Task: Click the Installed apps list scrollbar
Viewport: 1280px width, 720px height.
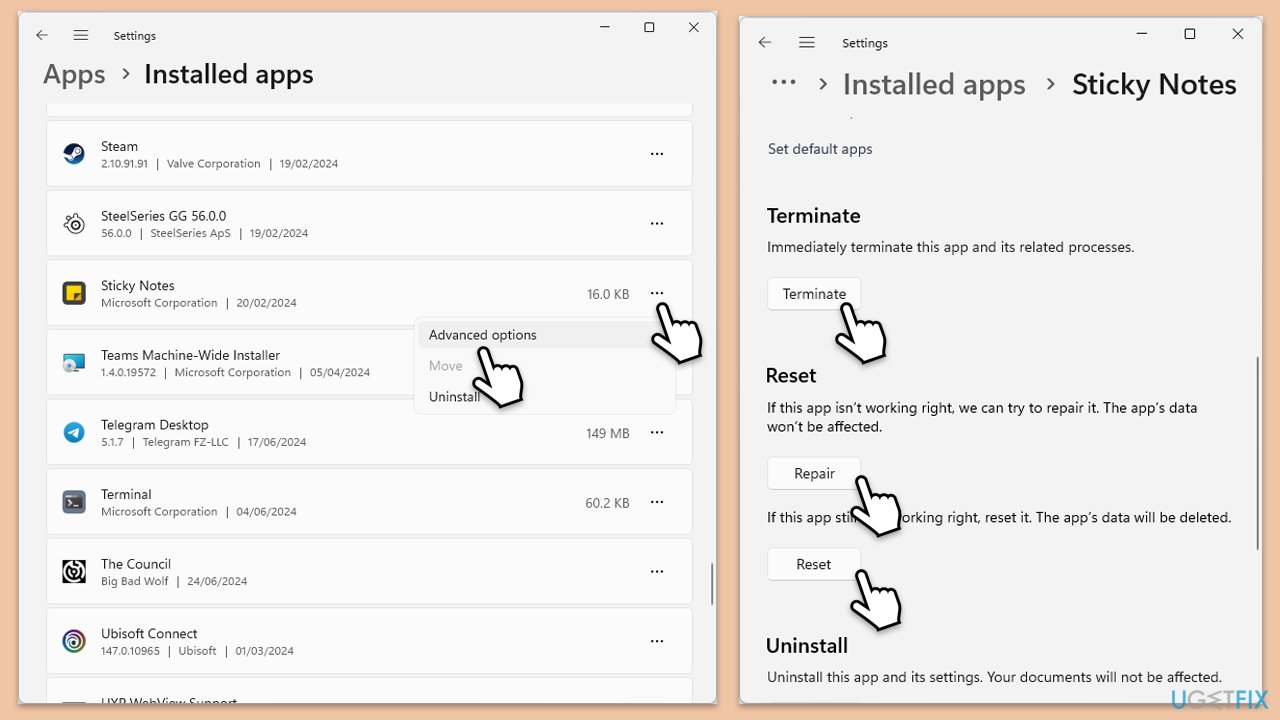Action: pos(711,583)
